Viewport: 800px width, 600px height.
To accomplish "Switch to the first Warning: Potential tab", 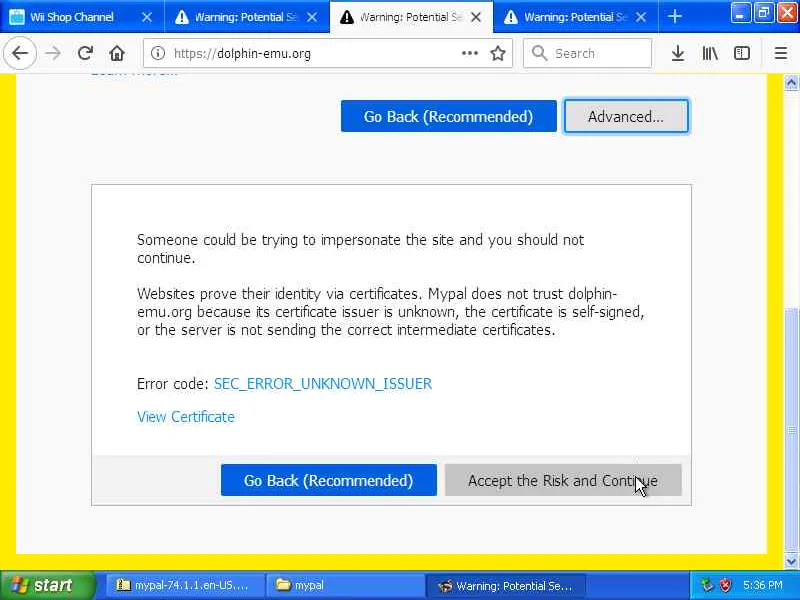I will click(247, 17).
